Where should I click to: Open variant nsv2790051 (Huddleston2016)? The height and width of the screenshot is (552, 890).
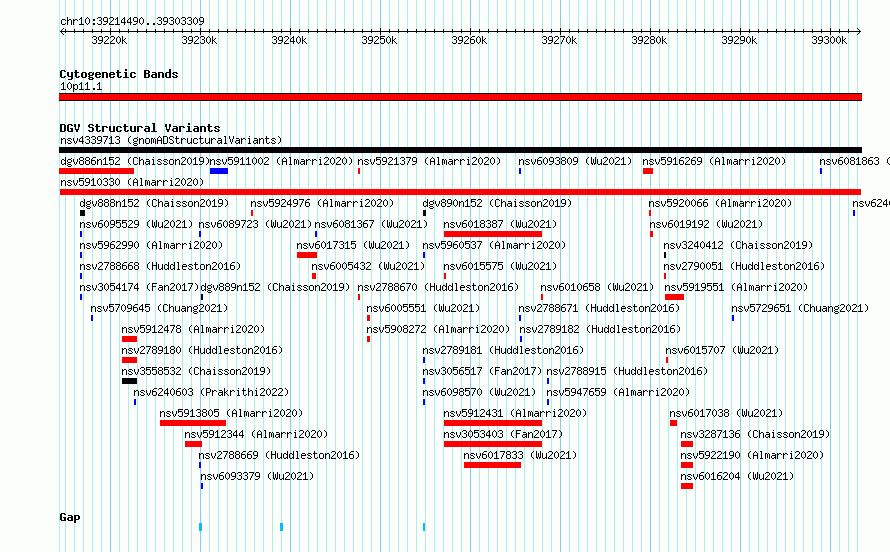[x=744, y=266]
